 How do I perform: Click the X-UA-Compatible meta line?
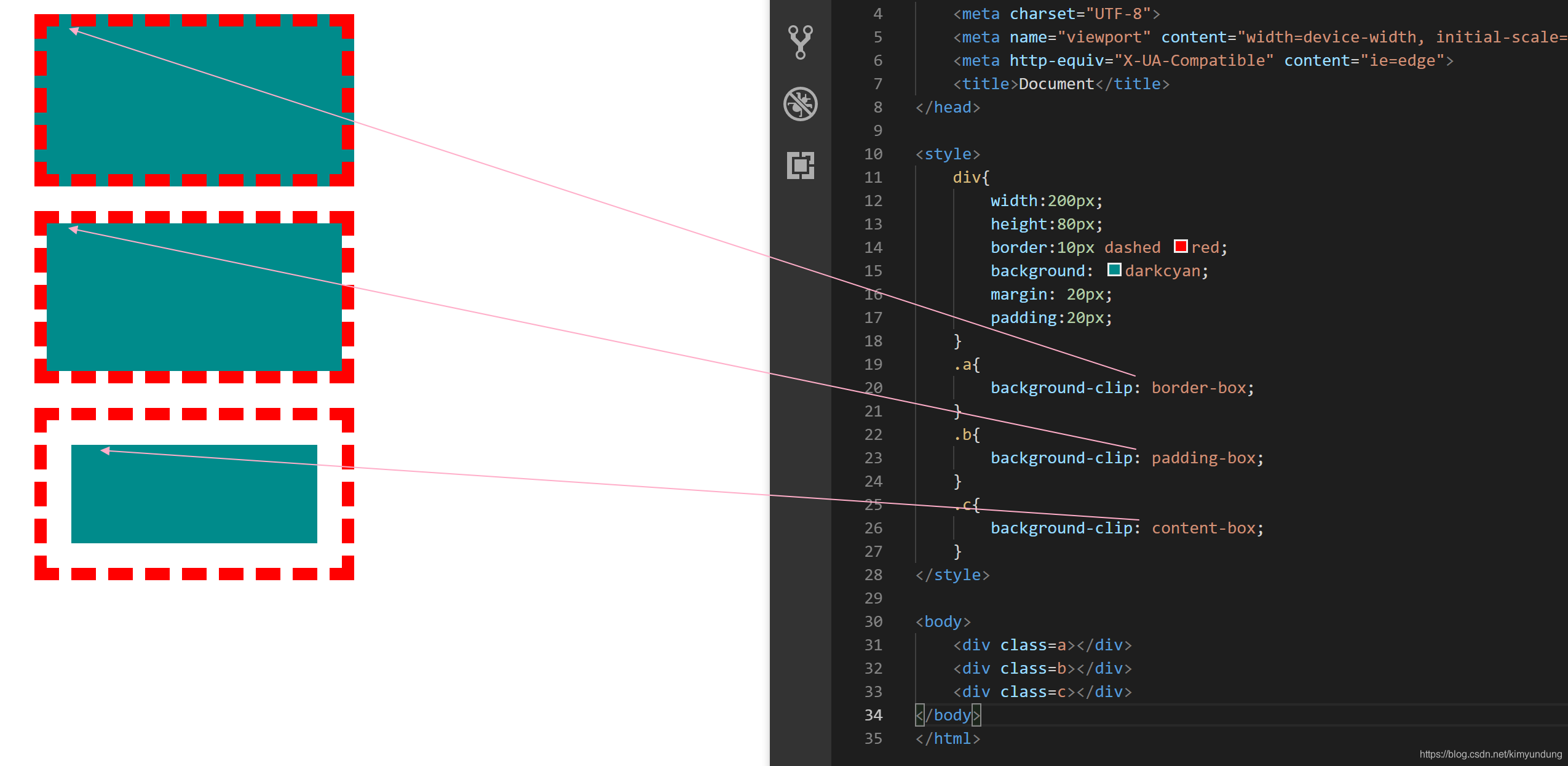tap(1203, 60)
